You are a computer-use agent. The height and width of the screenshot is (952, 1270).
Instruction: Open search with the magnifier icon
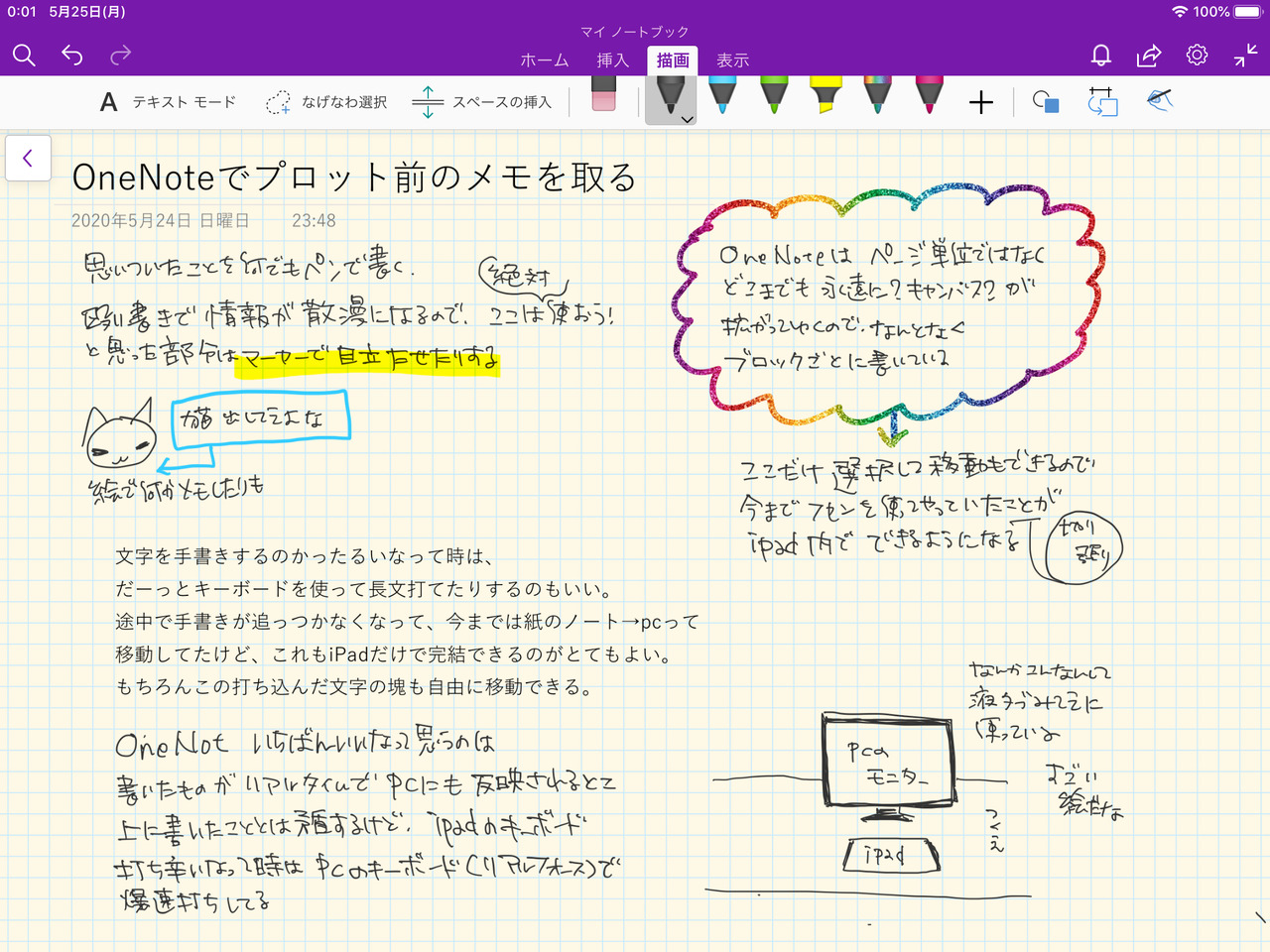click(24, 56)
